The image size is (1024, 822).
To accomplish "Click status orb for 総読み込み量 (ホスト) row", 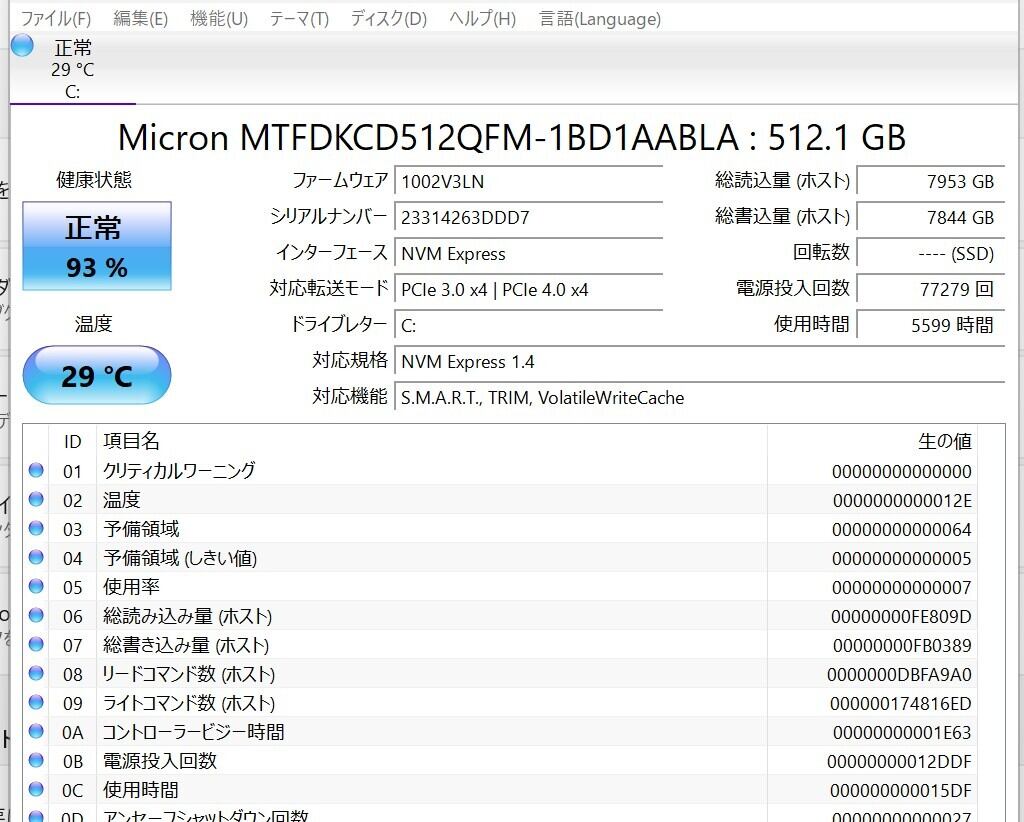I will [37, 615].
